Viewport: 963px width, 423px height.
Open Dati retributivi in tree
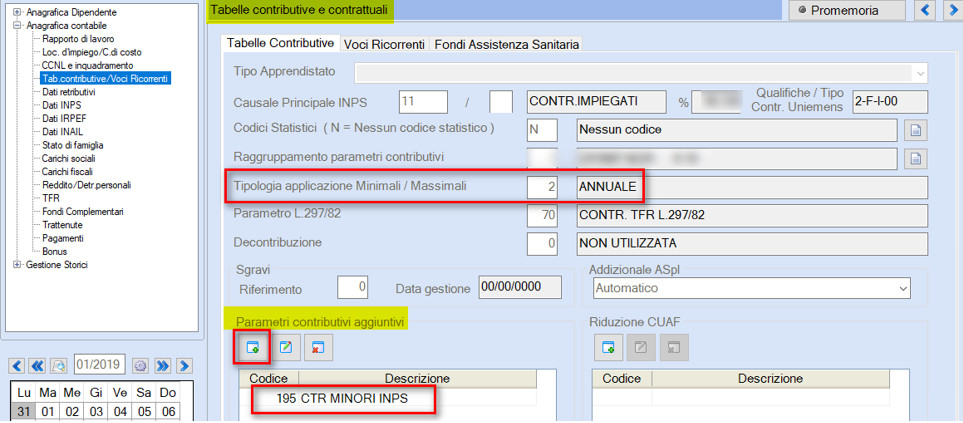click(x=68, y=91)
